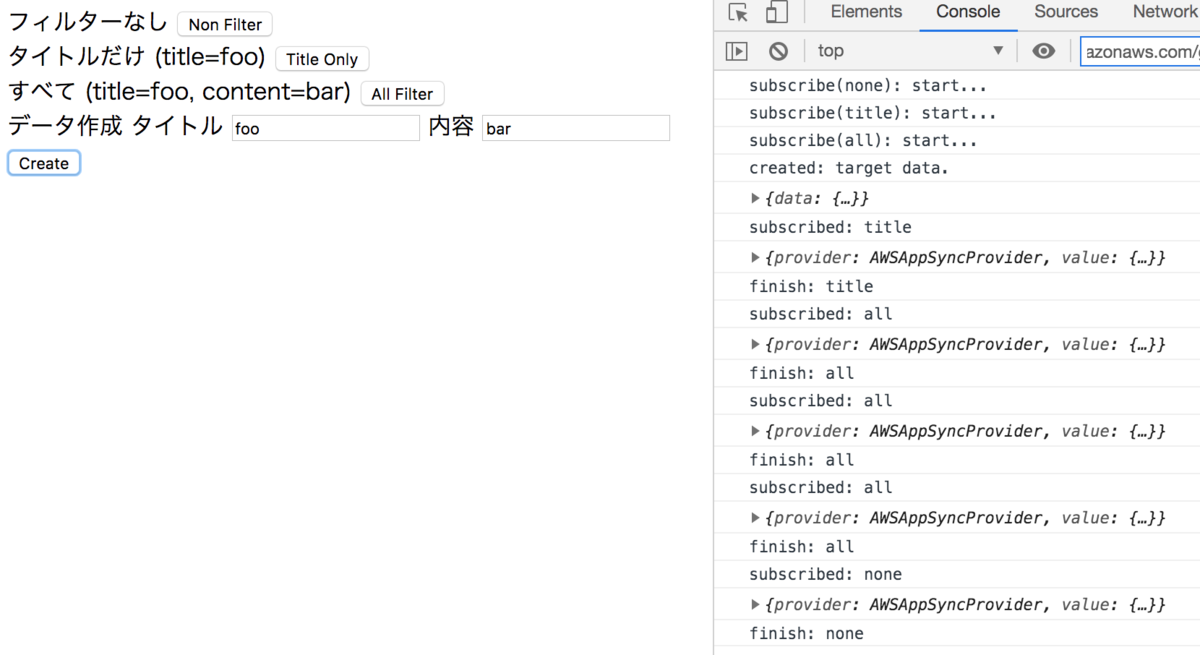Open the Network tab

[1164, 12]
